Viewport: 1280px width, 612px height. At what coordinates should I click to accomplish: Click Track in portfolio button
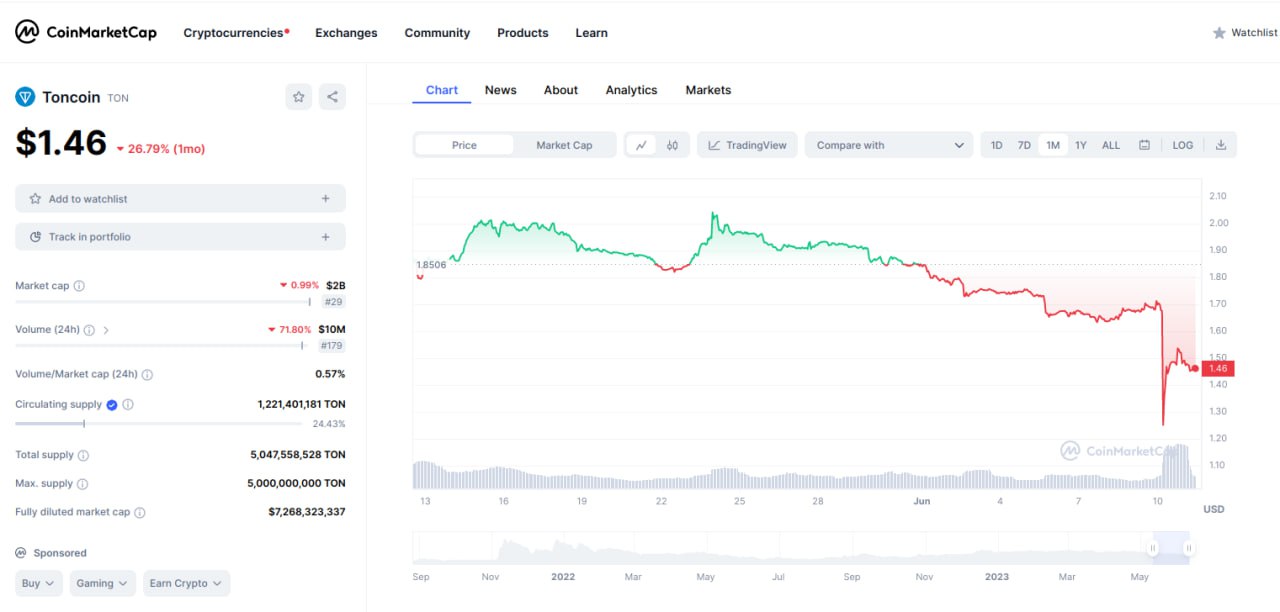(x=180, y=237)
